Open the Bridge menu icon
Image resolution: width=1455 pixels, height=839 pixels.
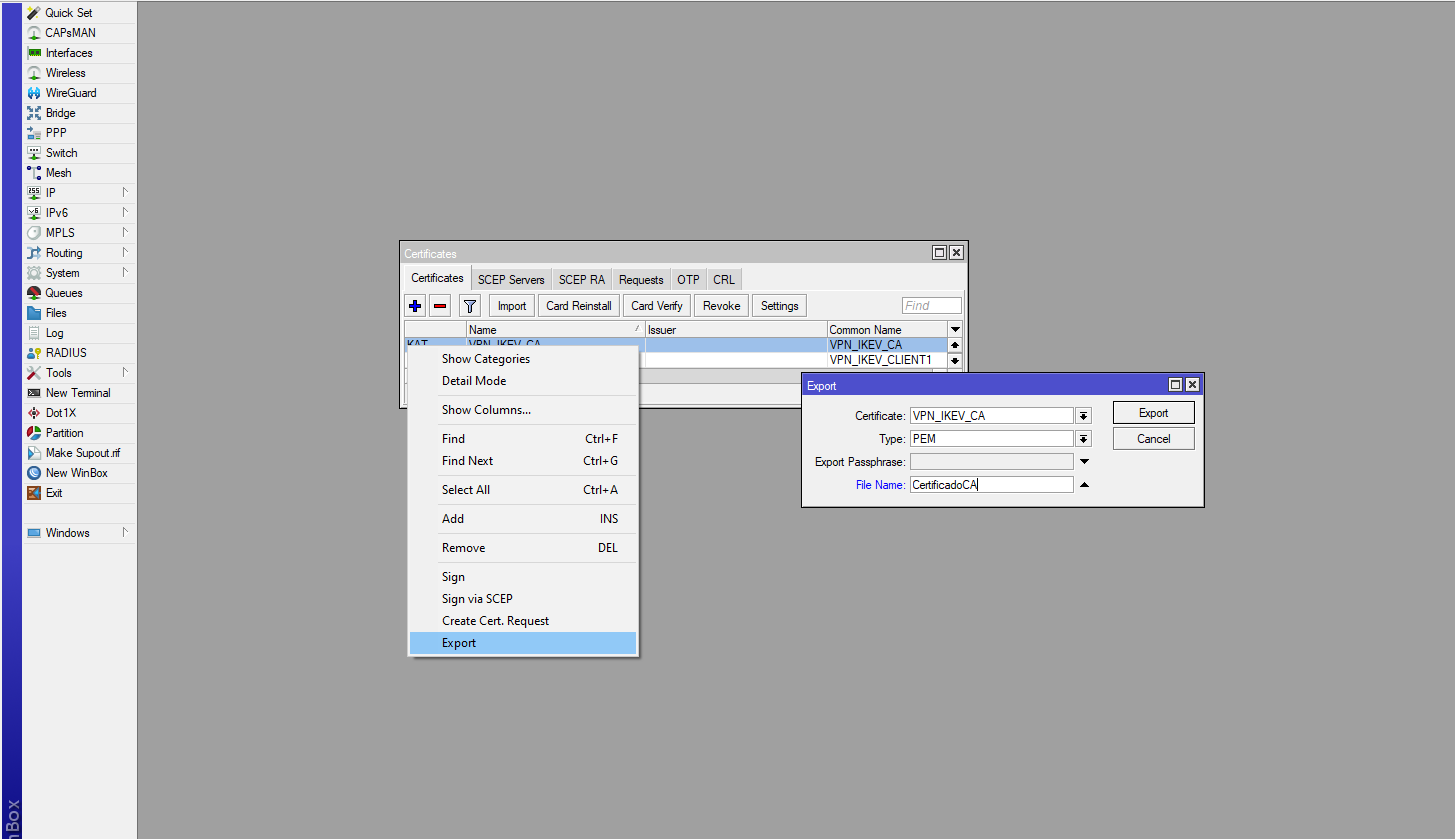[x=34, y=113]
